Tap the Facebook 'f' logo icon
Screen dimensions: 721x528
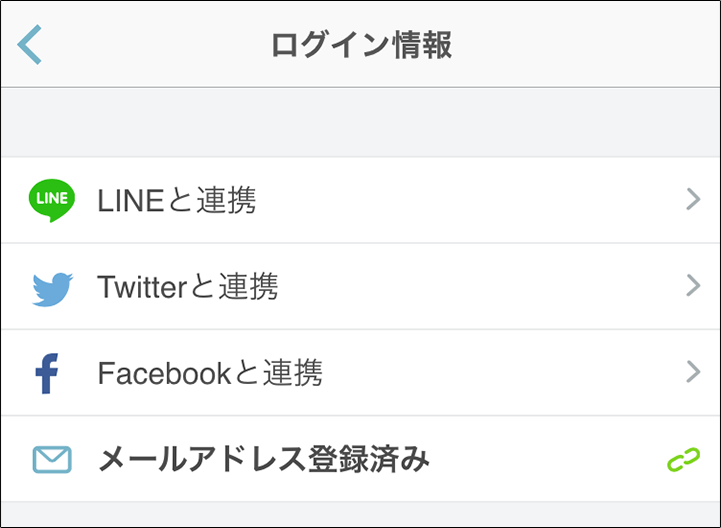point(47,374)
